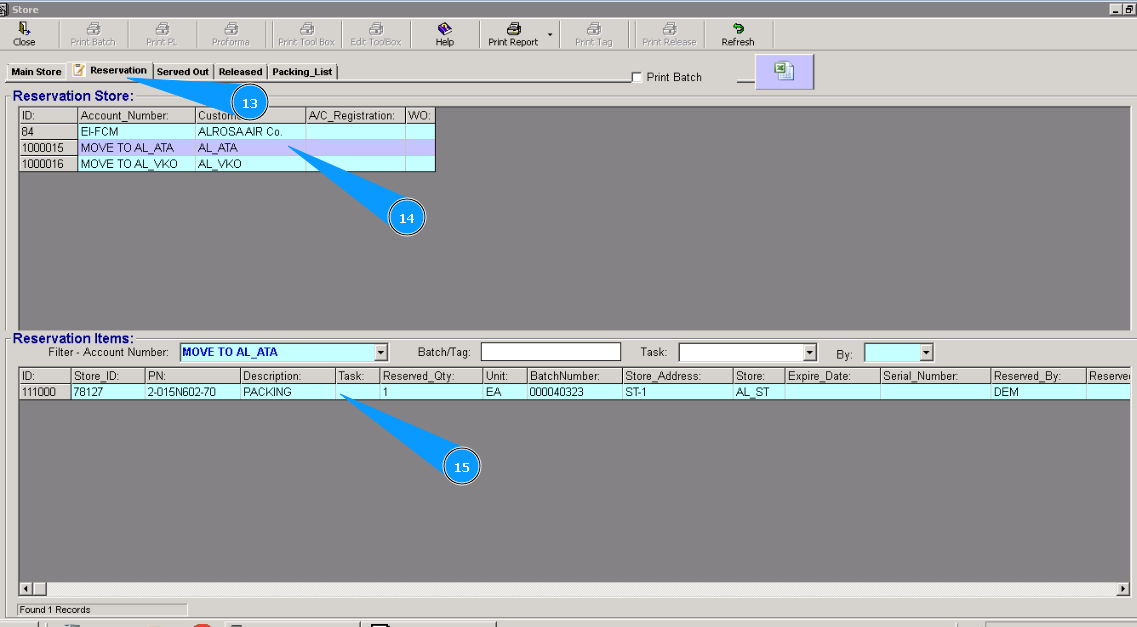Click the Edit ToolBox icon

tap(376, 34)
